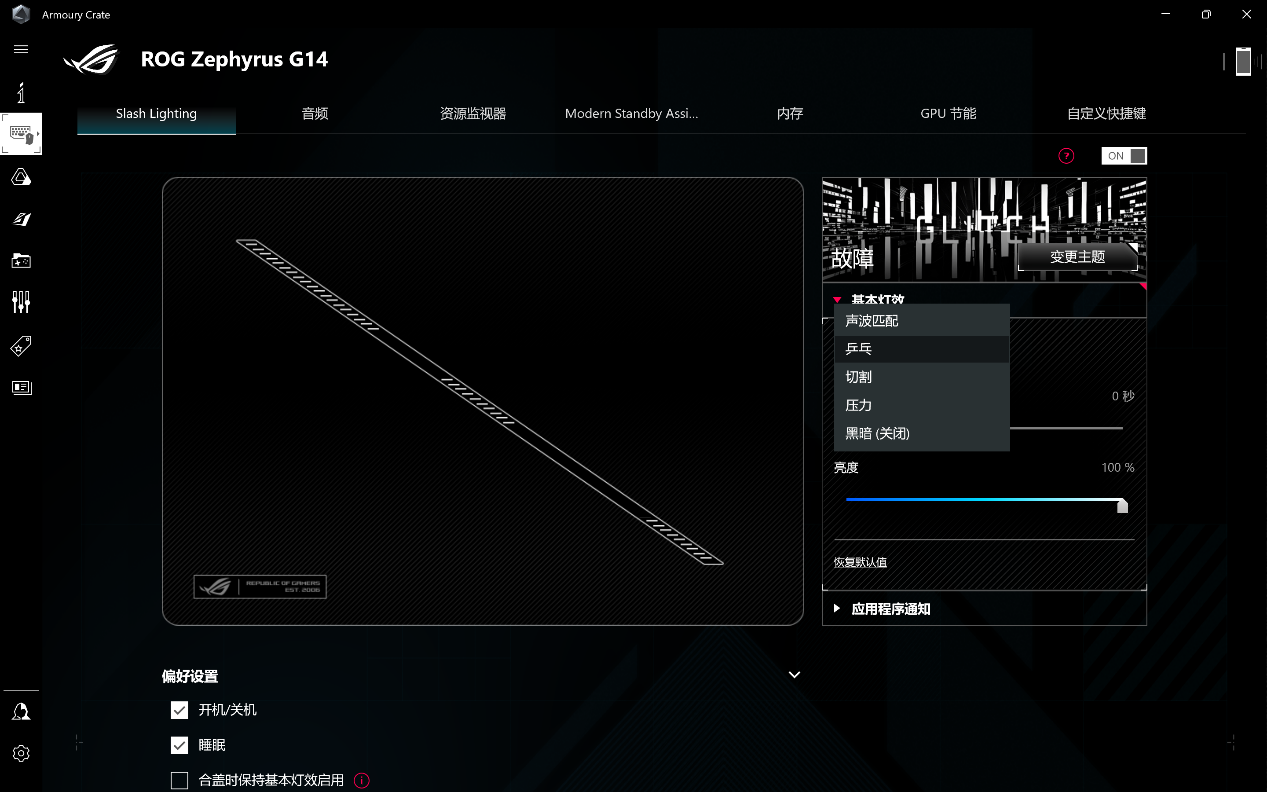Uncheck the 开机/关机 checkbox

tap(180, 710)
